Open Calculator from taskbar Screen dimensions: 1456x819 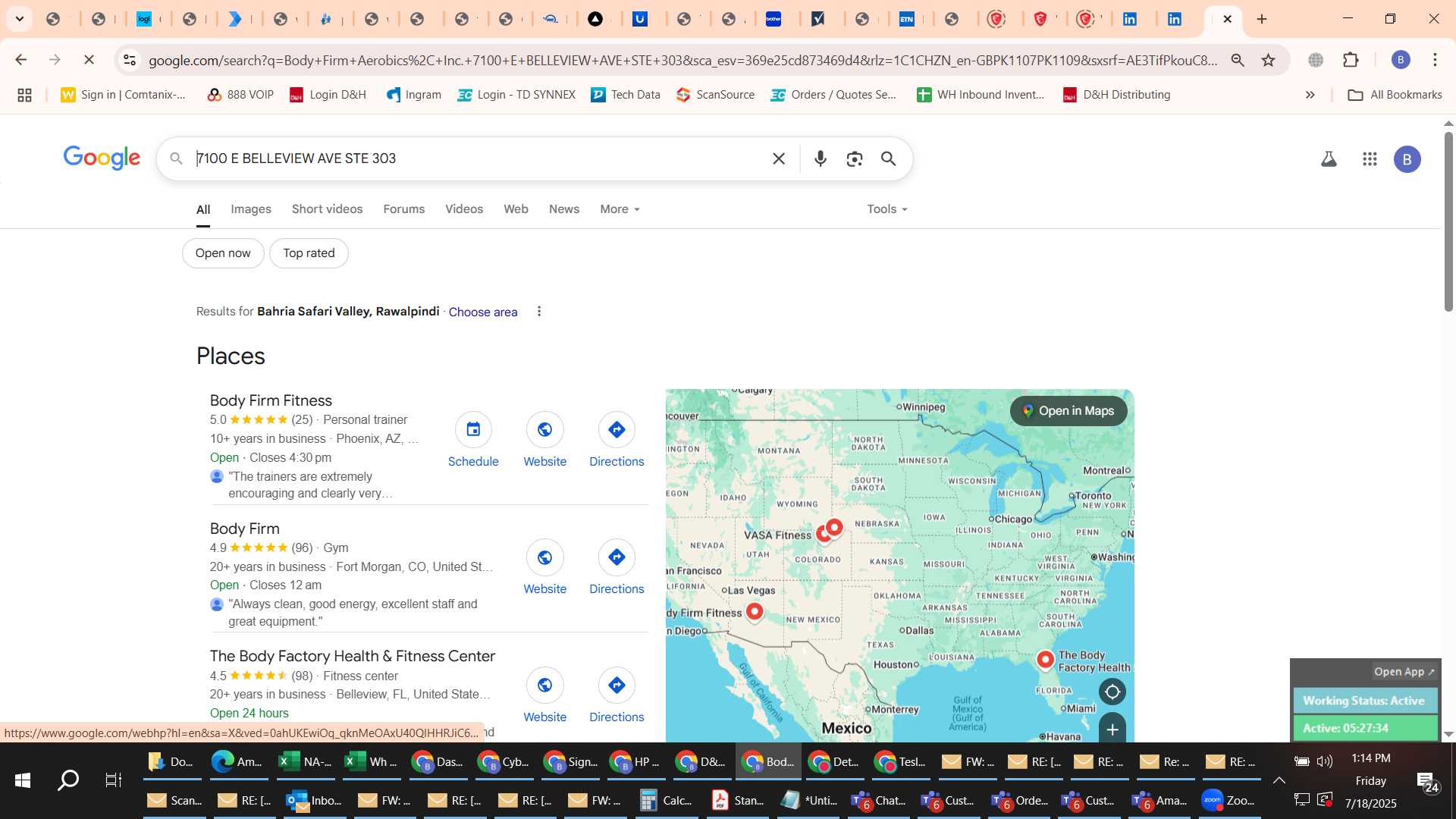coord(666,801)
